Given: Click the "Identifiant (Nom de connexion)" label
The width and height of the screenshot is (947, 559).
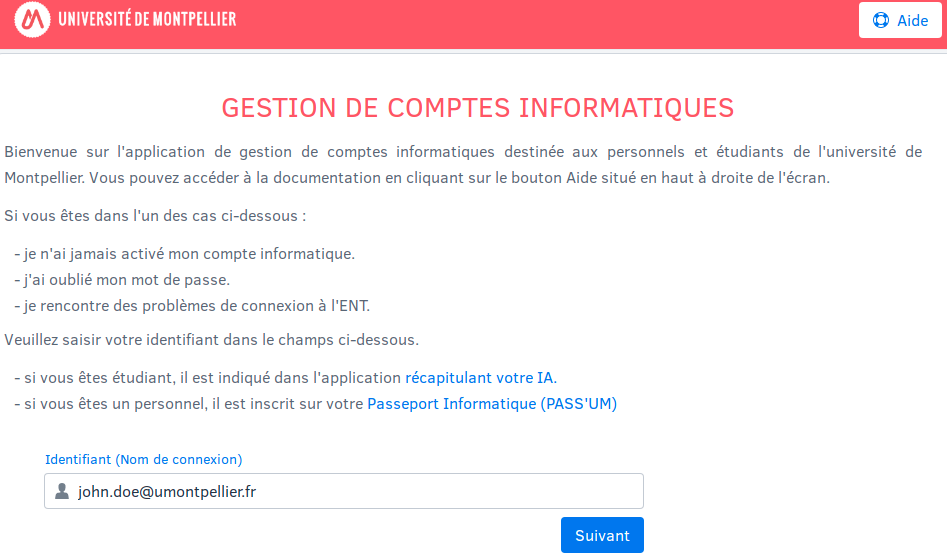Looking at the screenshot, I should [x=144, y=460].
